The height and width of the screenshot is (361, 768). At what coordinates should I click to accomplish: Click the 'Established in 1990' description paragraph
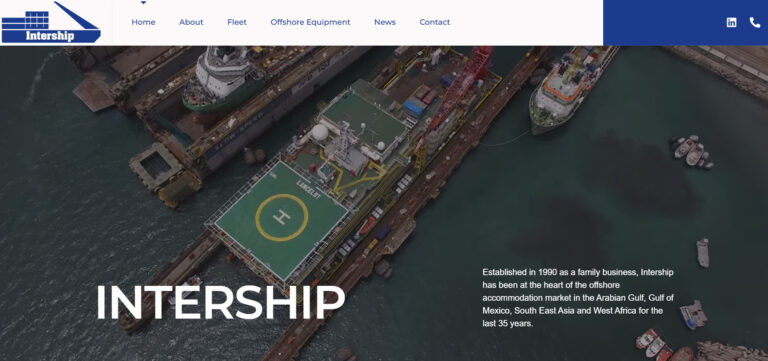click(578, 298)
